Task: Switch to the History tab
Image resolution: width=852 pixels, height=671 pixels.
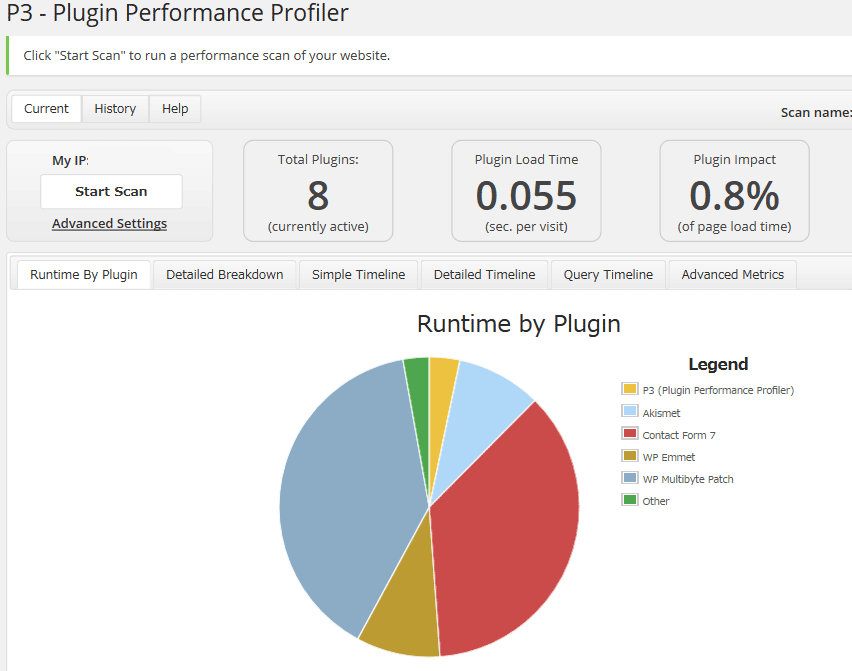Action: pyautogui.click(x=115, y=109)
